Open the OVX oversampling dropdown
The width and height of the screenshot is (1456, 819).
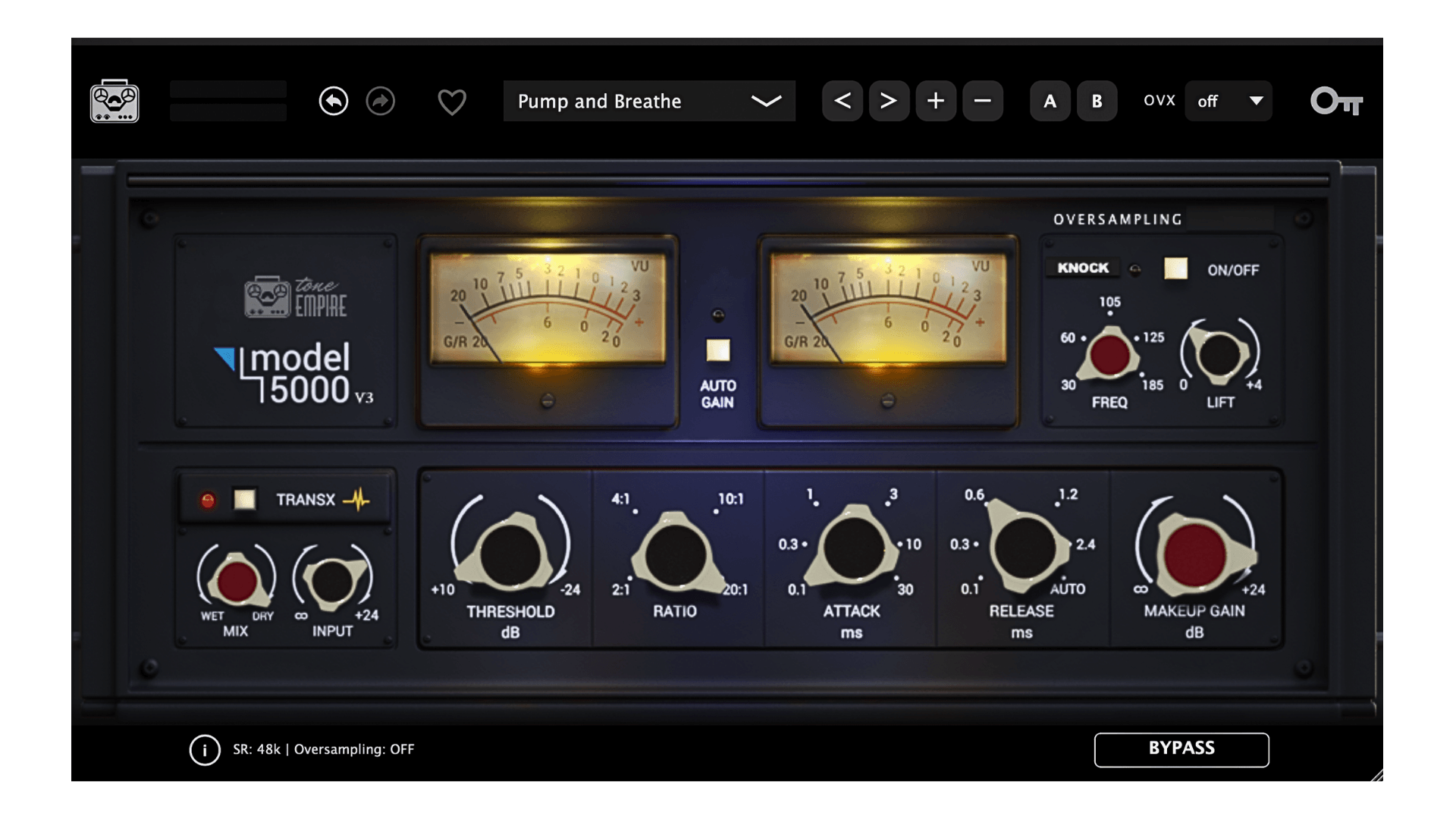(1228, 101)
